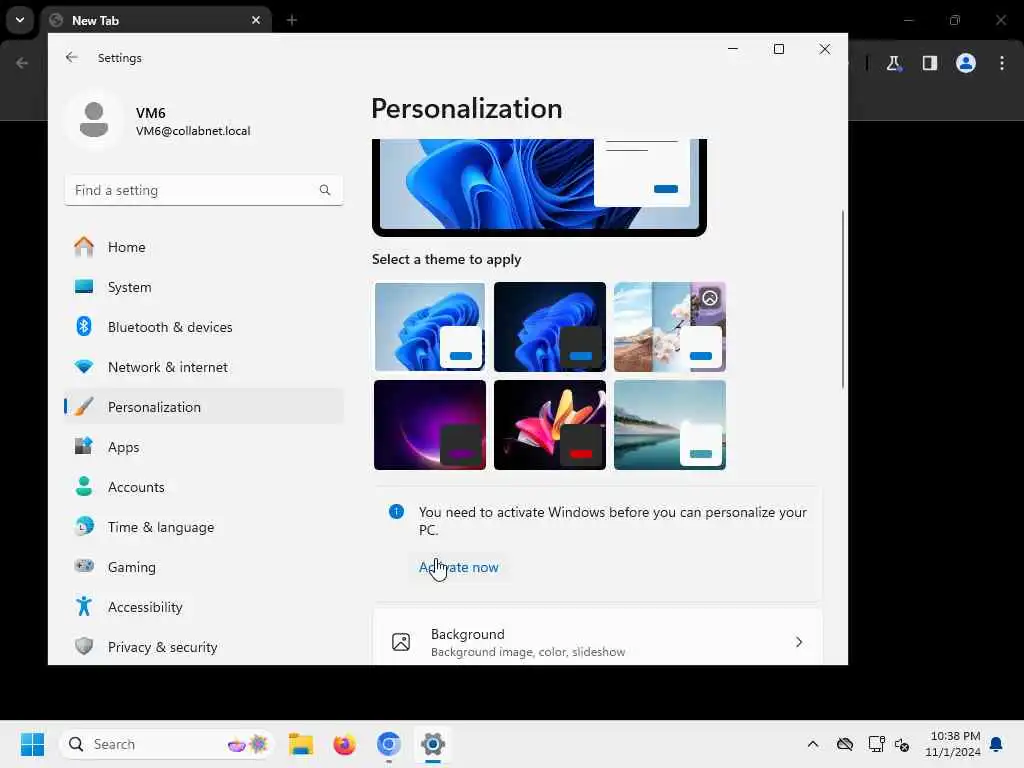Open the notification bell in system tray
The height and width of the screenshot is (768, 1024).
click(997, 744)
